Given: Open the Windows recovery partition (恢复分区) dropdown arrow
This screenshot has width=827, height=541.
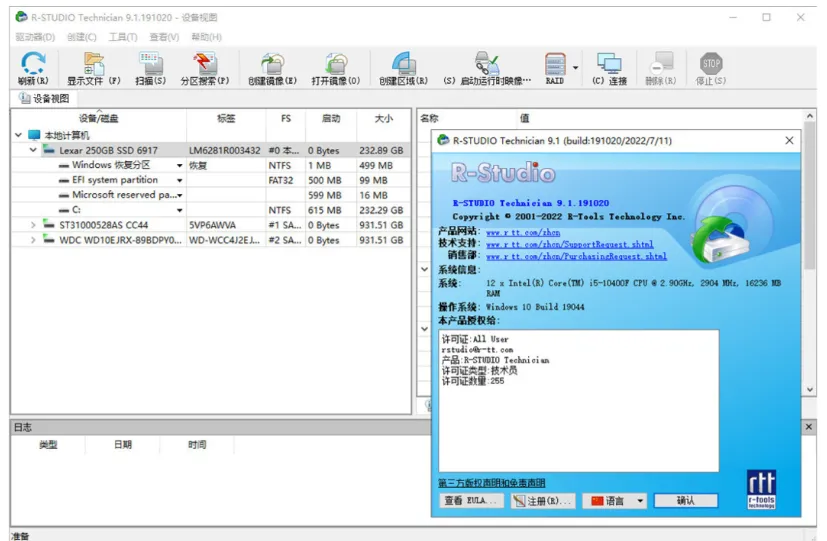Looking at the screenshot, I should [x=179, y=166].
